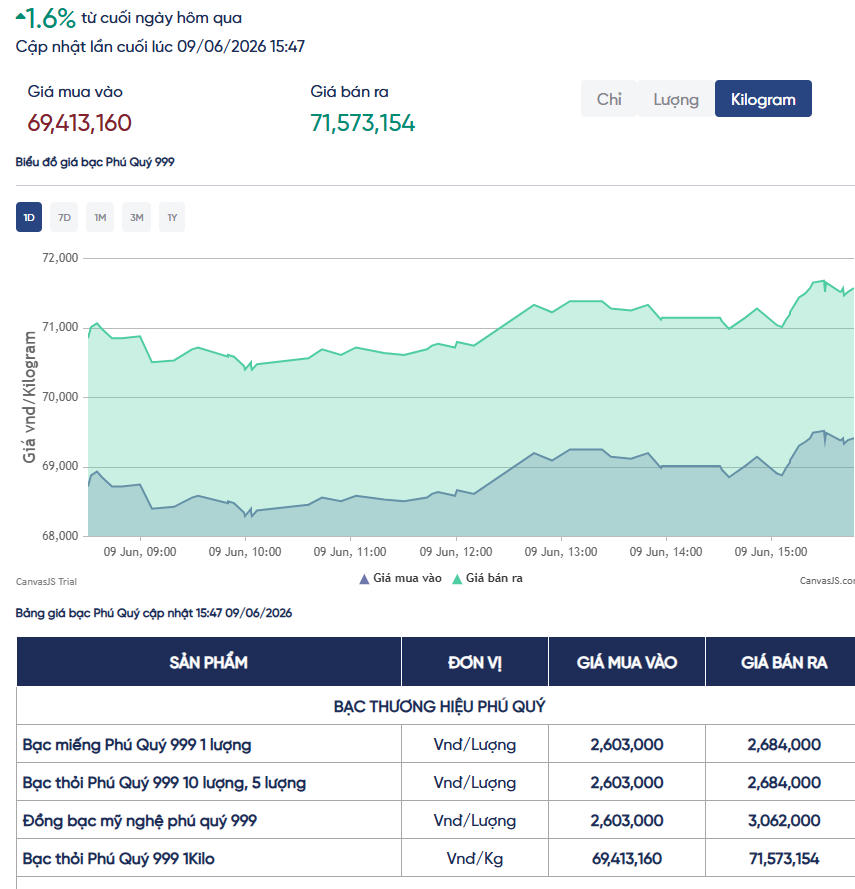Viewport: 855px width, 889px height.
Task: Switch price unit to Lượng
Action: point(676,99)
